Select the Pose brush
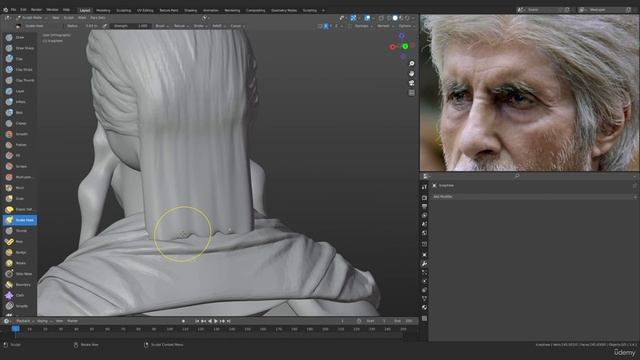640x360 pixels. [x=19, y=242]
